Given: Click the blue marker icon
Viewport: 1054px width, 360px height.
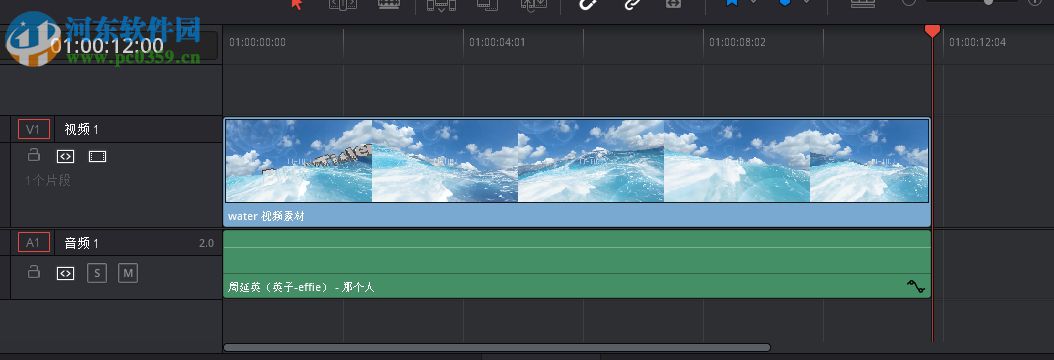Looking at the screenshot, I should [x=784, y=3].
